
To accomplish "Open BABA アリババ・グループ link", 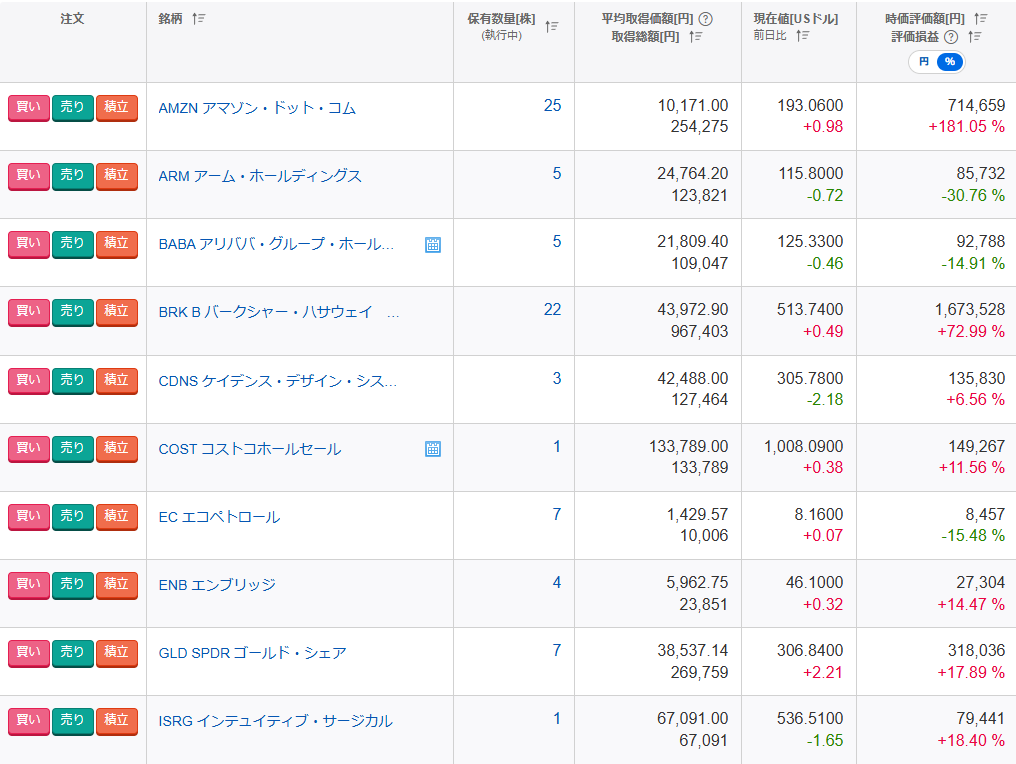I will (276, 244).
